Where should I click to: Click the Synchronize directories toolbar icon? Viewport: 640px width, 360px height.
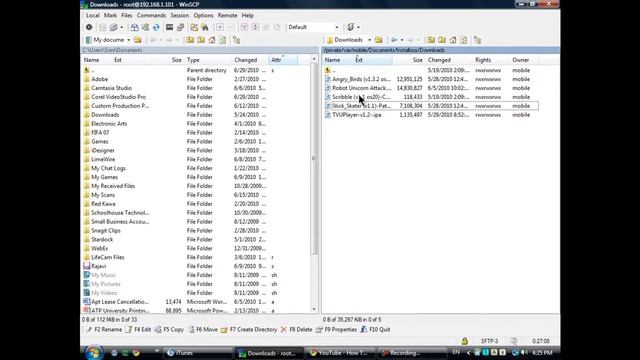tap(145, 27)
